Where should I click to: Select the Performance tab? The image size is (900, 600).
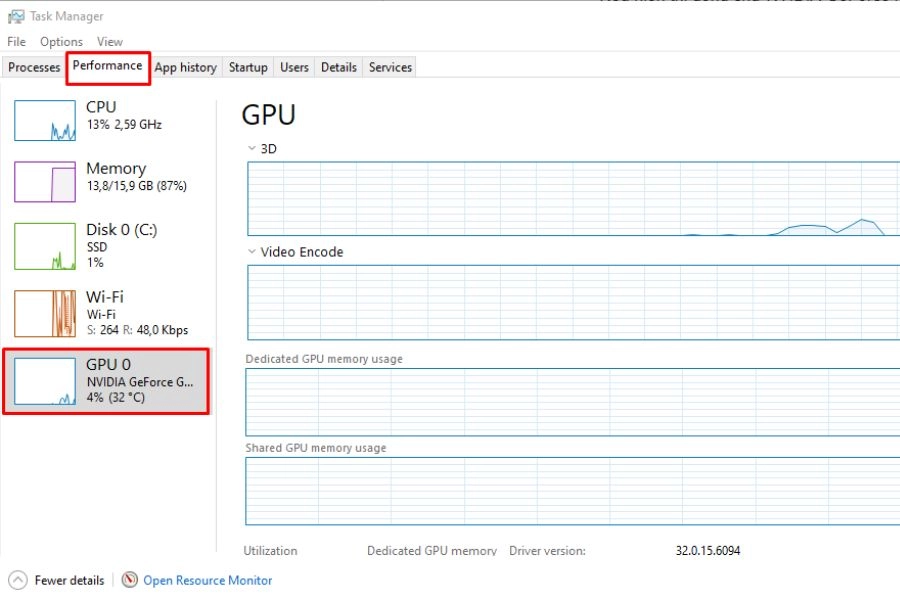(107, 66)
